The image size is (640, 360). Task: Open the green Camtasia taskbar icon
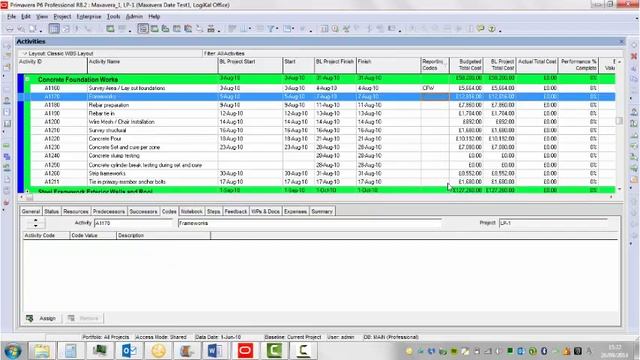274,351
